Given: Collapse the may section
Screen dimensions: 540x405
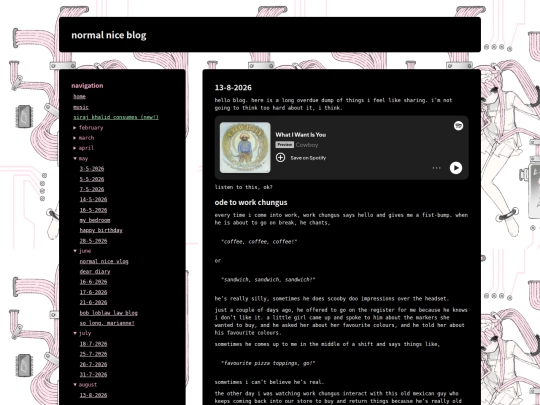Looking at the screenshot, I should click(81, 158).
